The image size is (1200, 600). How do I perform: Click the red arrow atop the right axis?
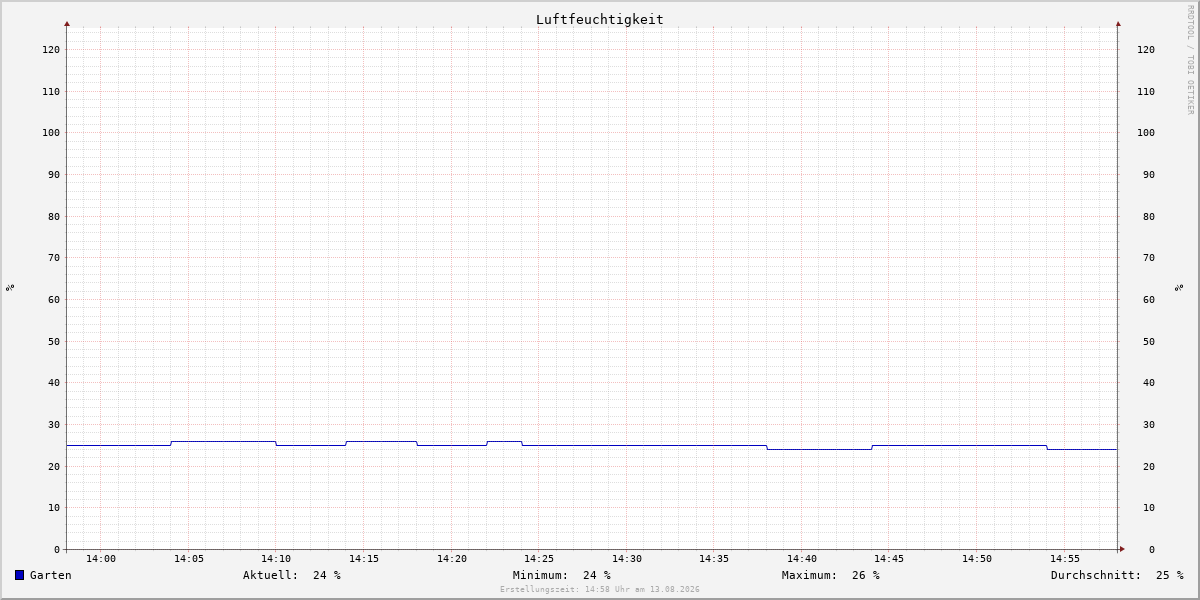[x=1118, y=23]
